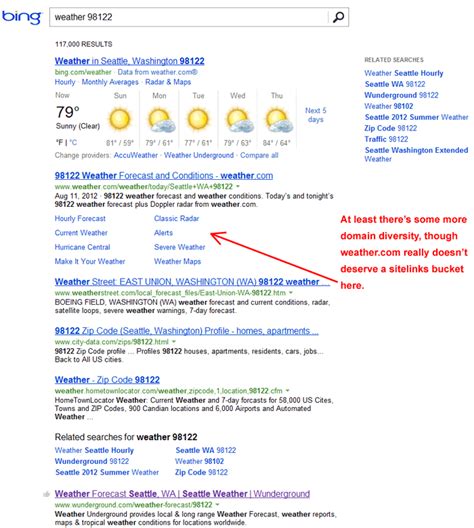Open Monthly Averages link
Image resolution: width=474 pixels, height=528 pixels.
point(110,82)
